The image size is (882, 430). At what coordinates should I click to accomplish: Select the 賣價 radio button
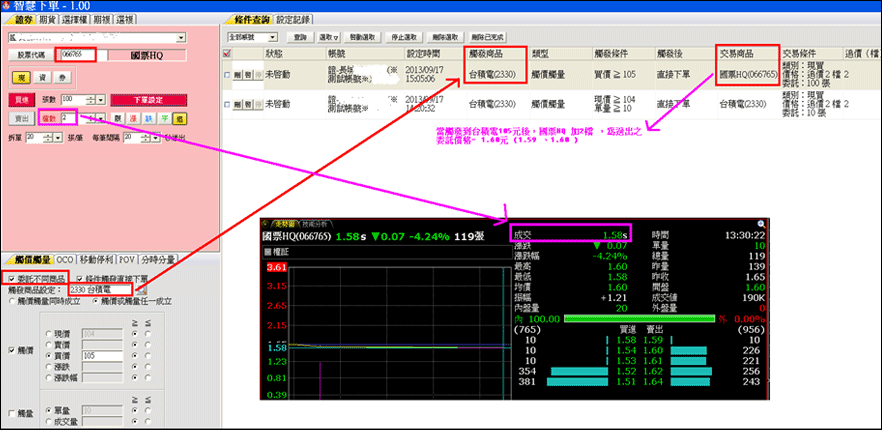[48, 344]
